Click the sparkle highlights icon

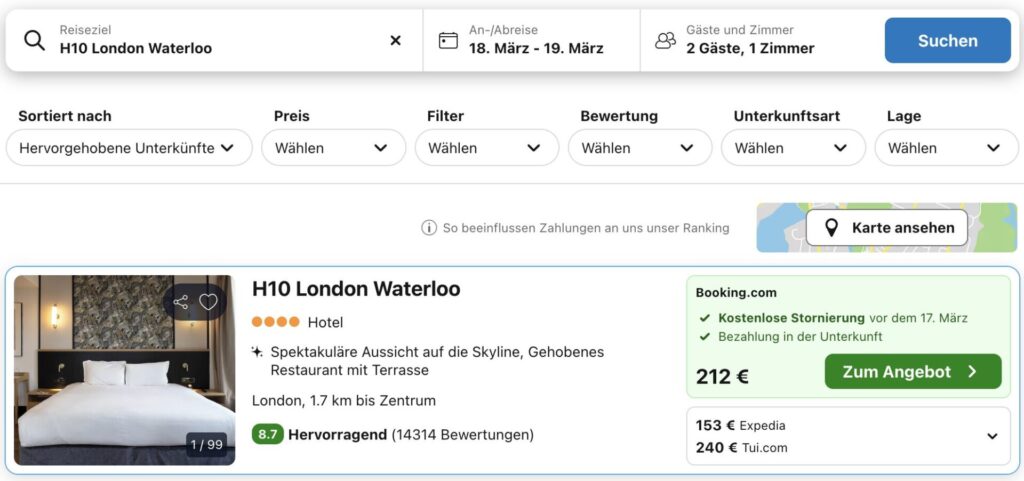tap(258, 352)
